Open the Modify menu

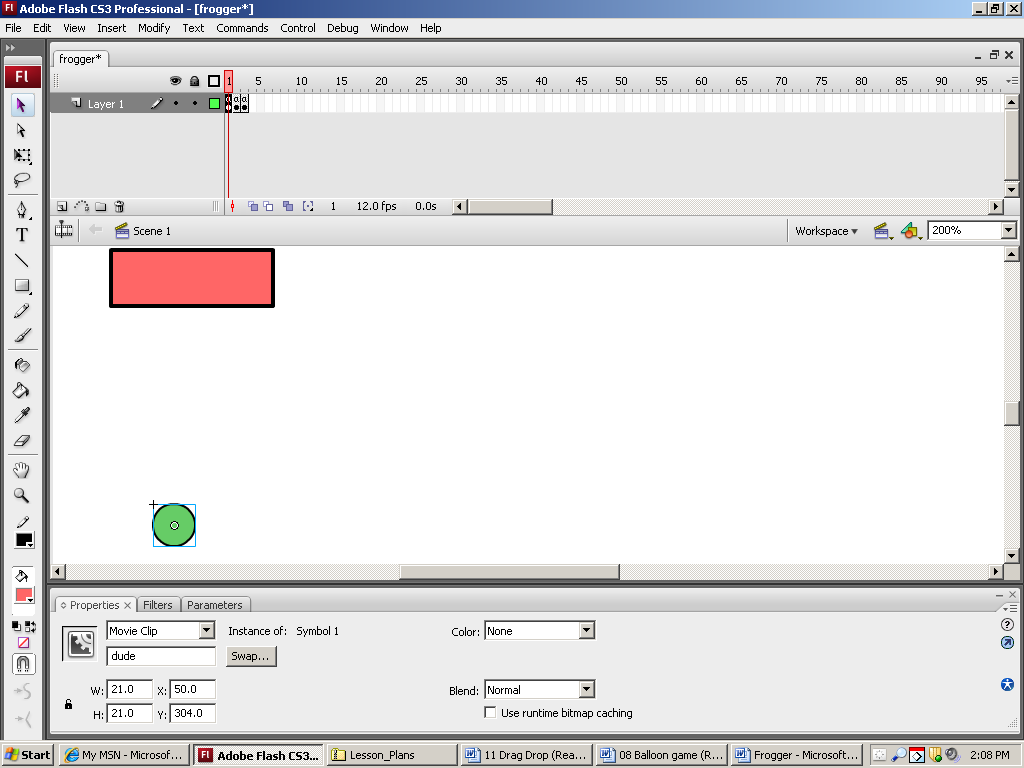(154, 28)
